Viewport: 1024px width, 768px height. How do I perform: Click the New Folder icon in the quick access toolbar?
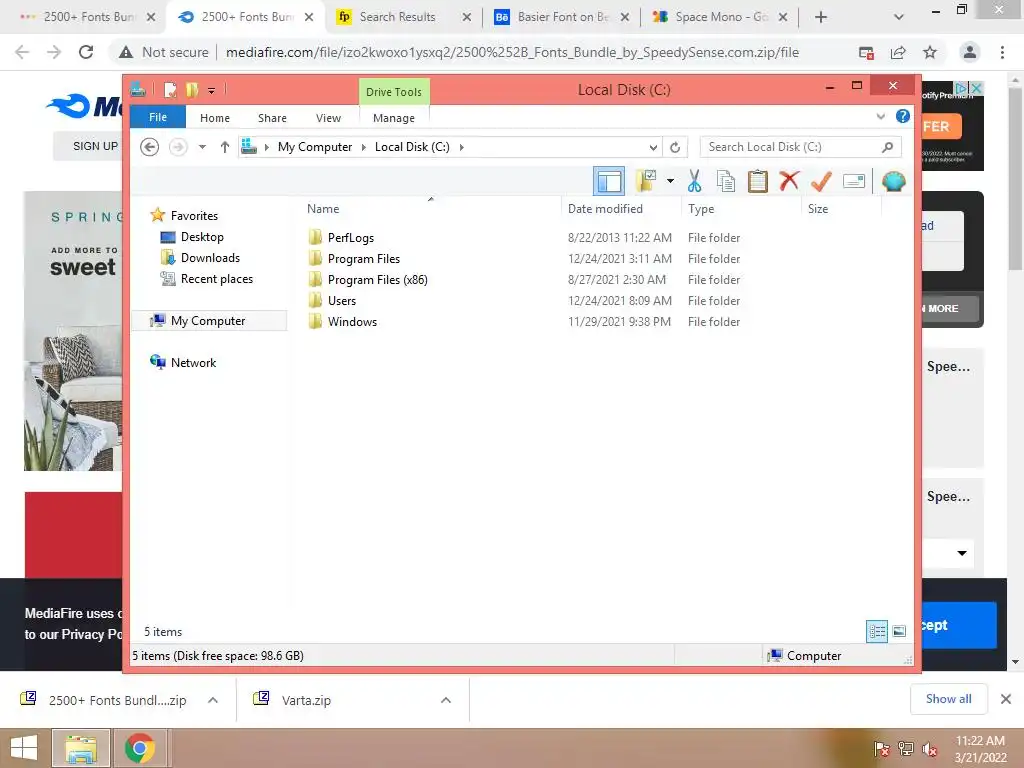click(x=191, y=89)
